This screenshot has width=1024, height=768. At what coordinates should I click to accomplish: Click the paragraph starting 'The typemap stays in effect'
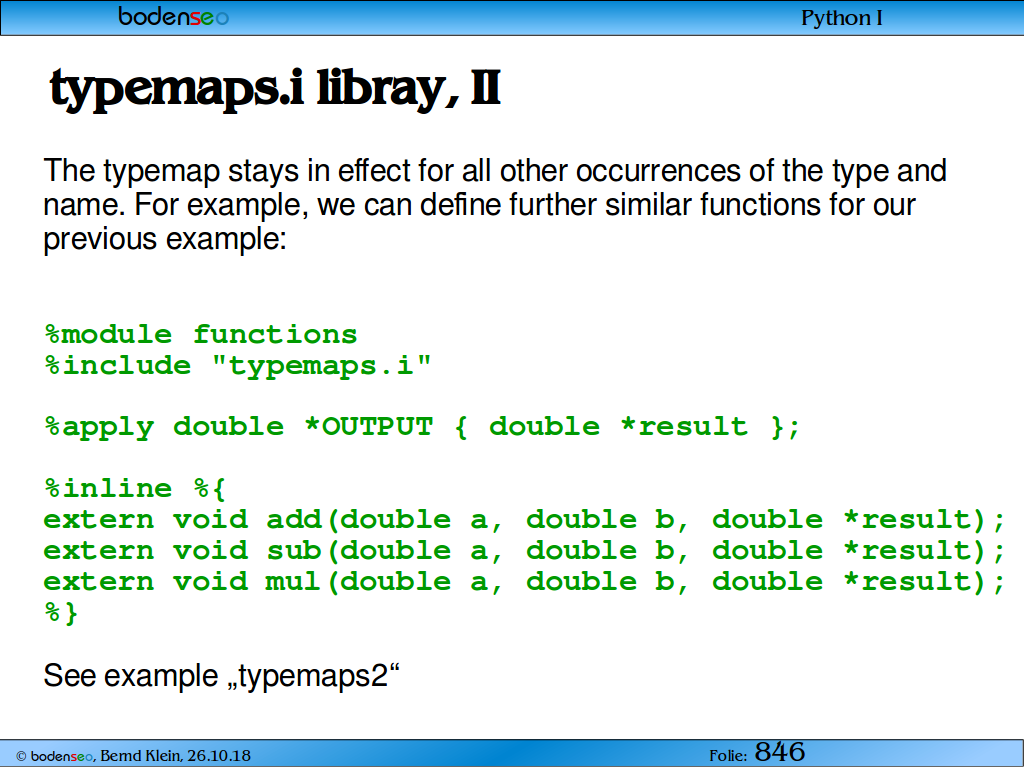pyautogui.click(x=494, y=204)
